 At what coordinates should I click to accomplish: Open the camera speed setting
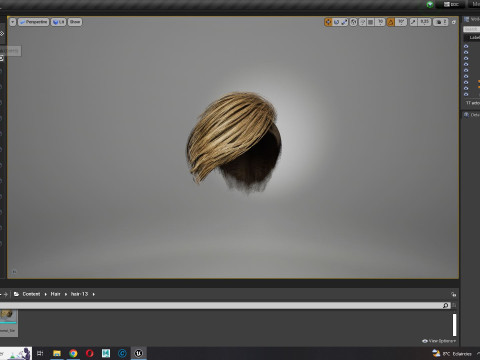[x=441, y=22]
